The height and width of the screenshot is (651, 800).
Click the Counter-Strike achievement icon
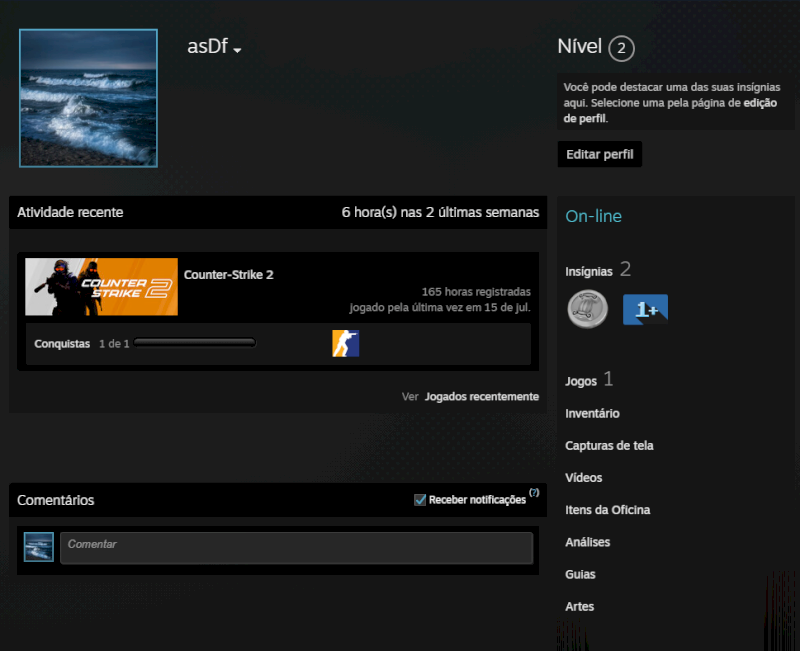(345, 343)
